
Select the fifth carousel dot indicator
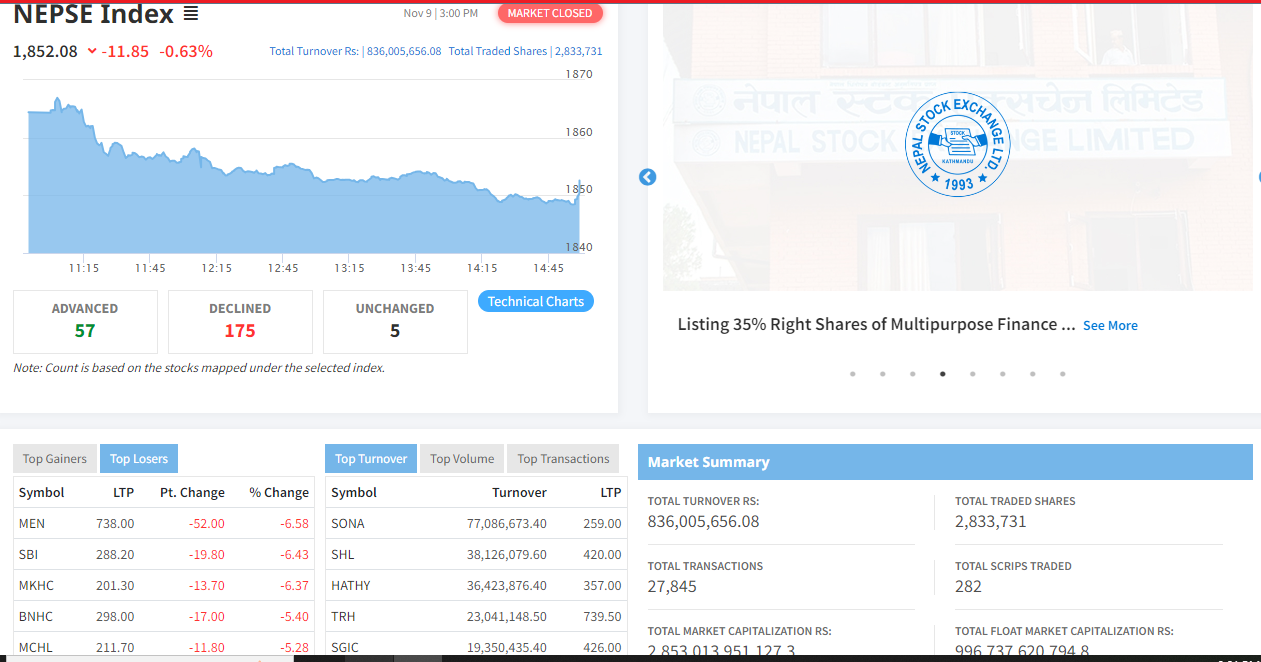tap(972, 374)
